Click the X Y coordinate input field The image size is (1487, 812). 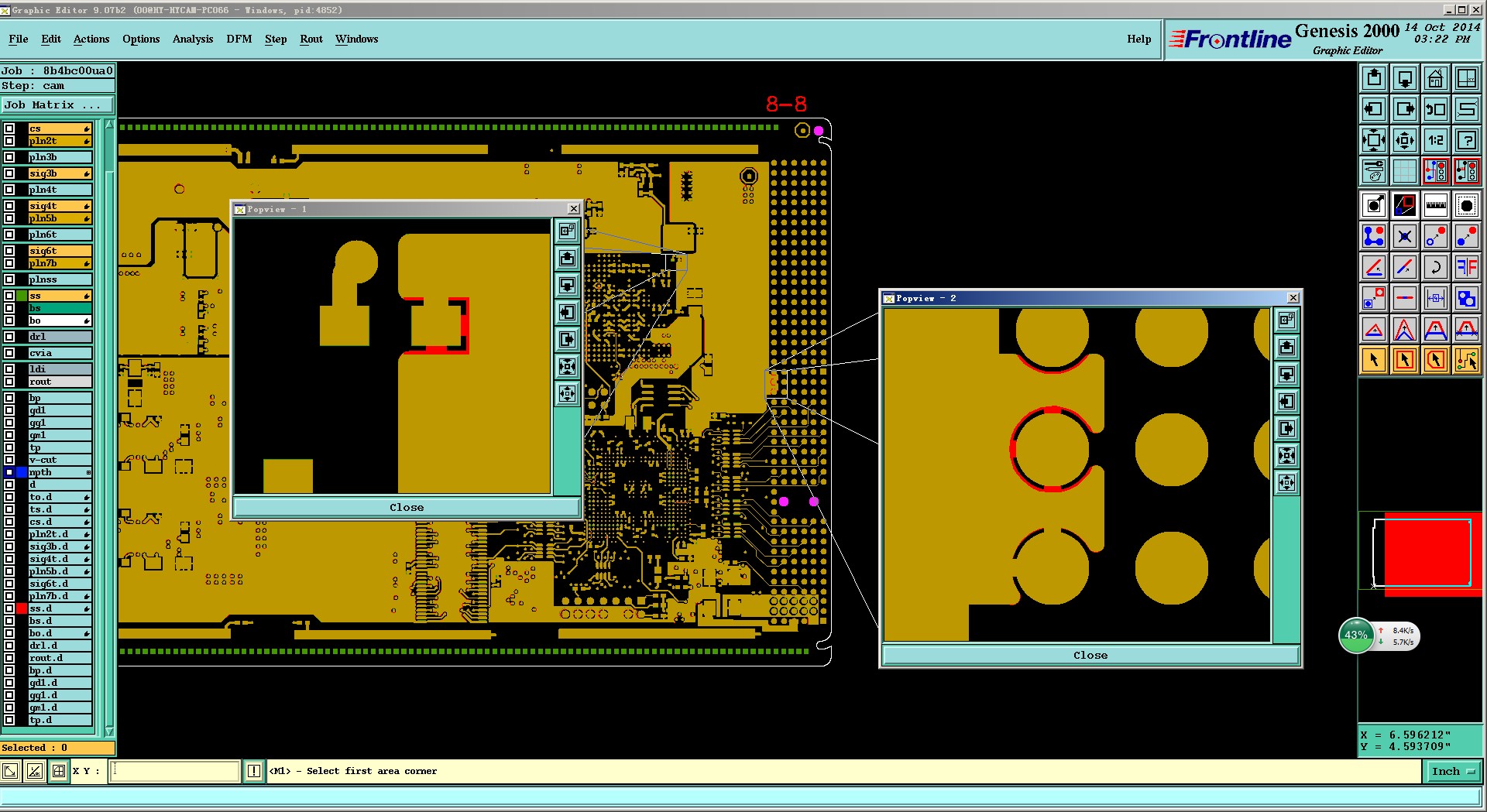click(174, 771)
